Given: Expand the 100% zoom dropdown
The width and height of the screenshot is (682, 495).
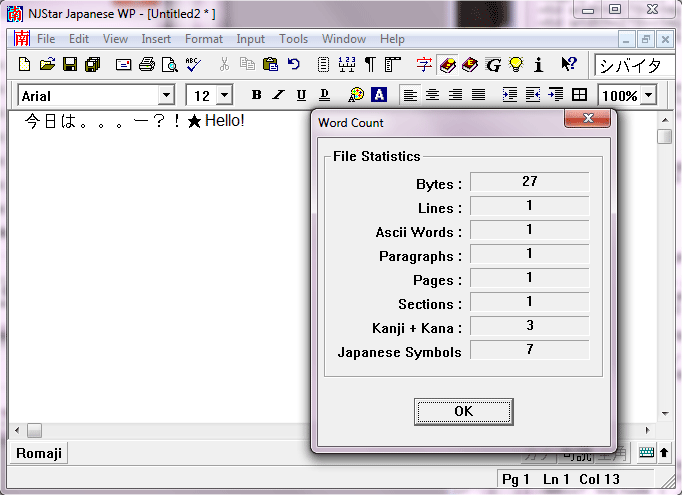Looking at the screenshot, I should tap(649, 95).
